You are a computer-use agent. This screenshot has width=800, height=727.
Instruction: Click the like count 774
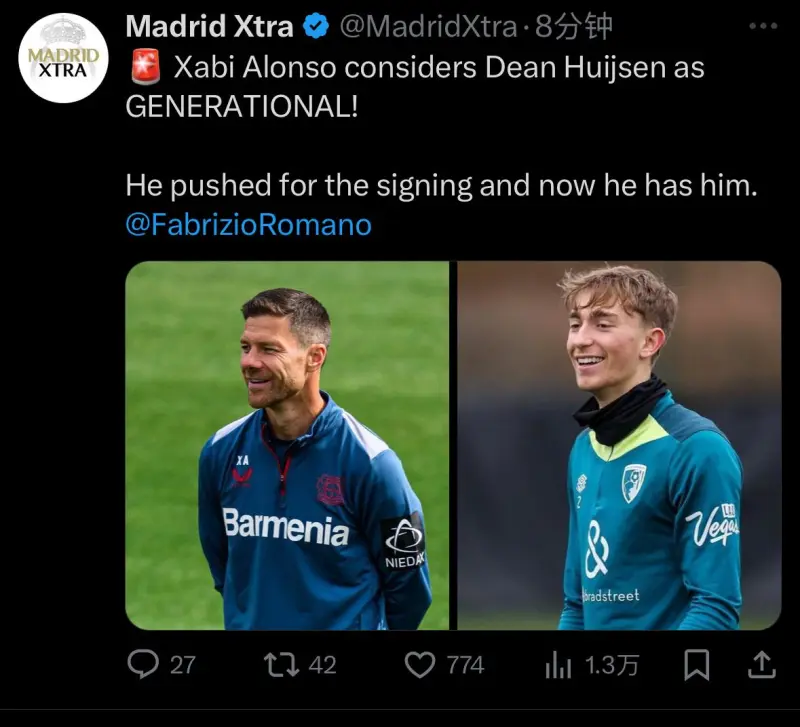coord(465,665)
